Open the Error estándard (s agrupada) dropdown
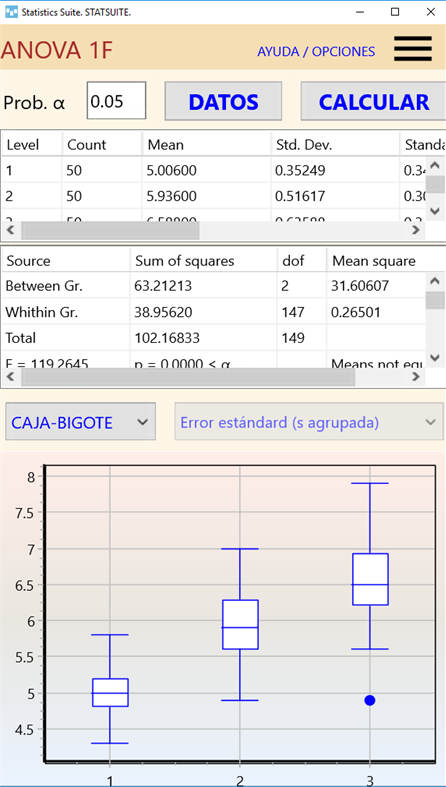446x787 pixels. pos(309,422)
